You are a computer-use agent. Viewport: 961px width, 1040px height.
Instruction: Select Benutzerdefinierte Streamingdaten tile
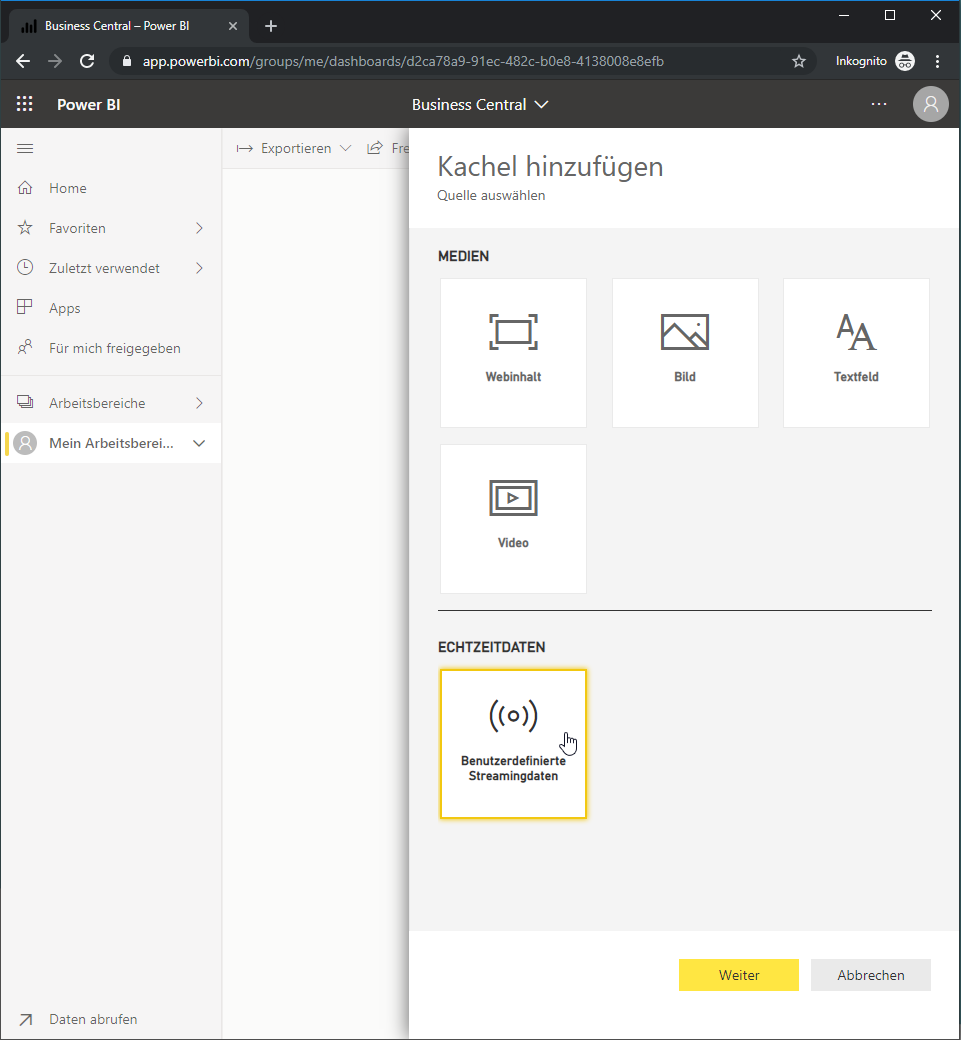513,744
